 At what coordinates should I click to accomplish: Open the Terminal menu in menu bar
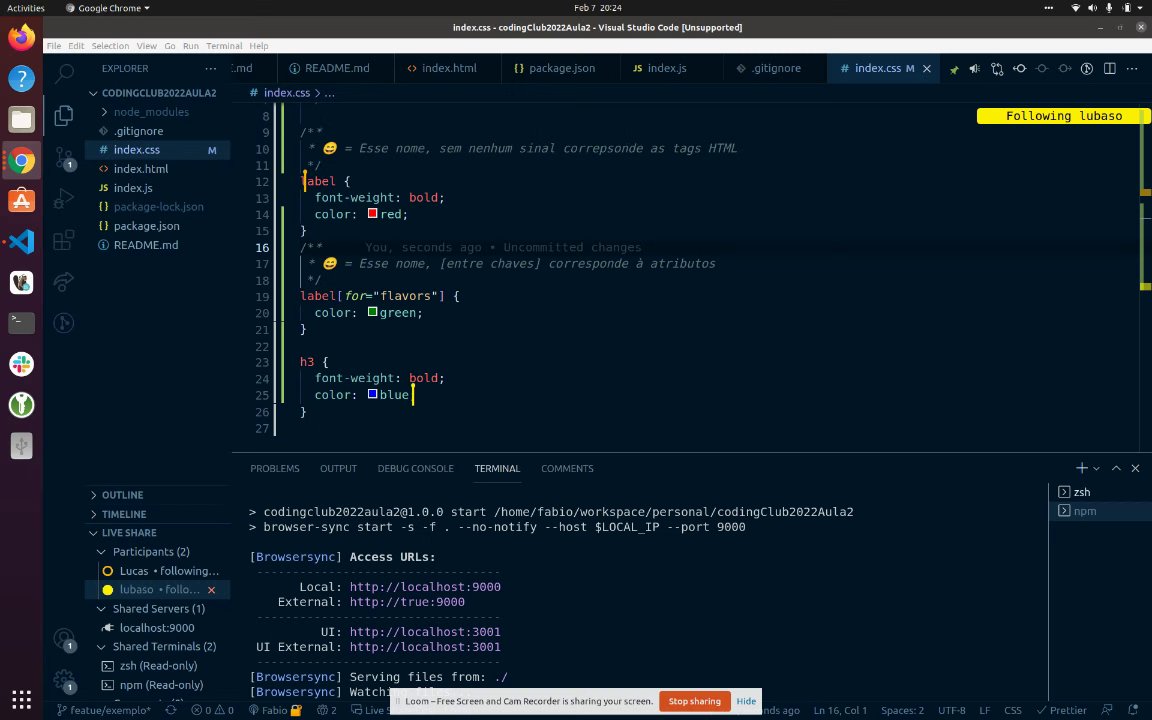224,46
